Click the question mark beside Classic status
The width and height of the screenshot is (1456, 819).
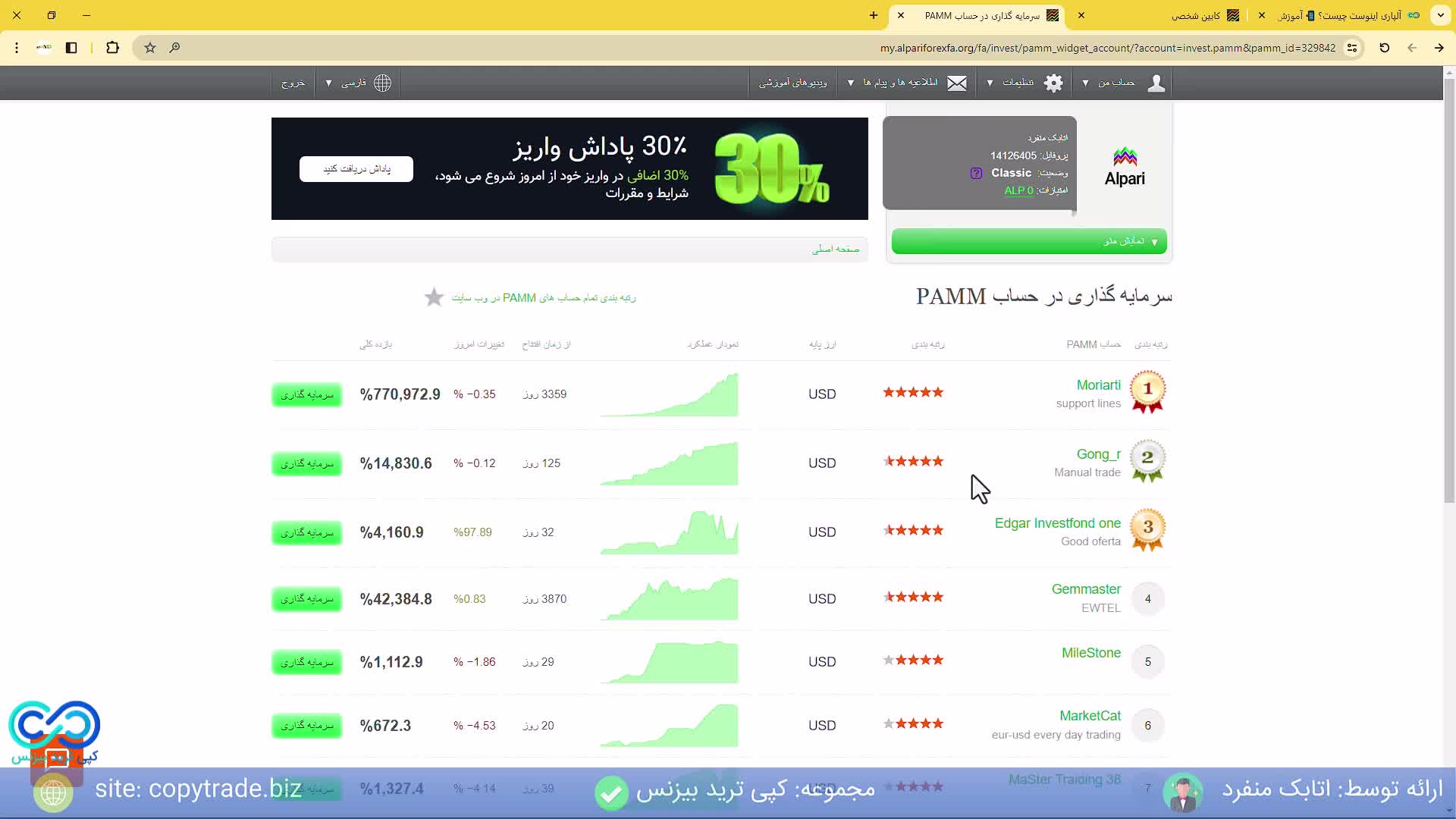975,173
